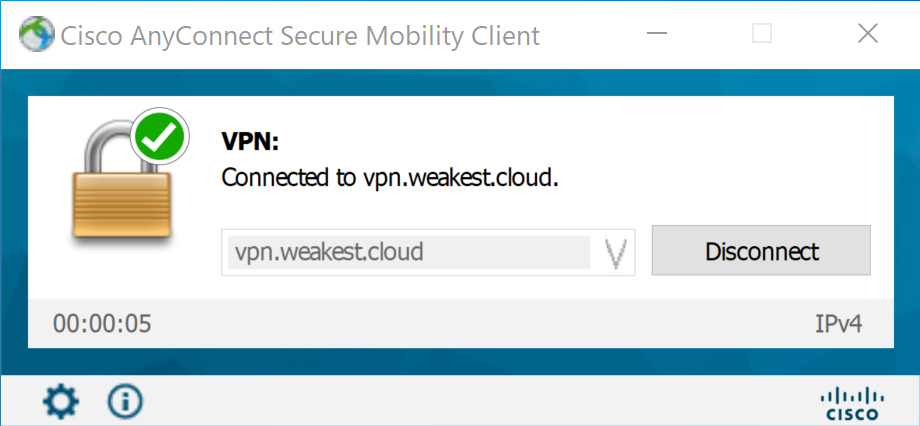Expand the VPN server dropdown arrow
This screenshot has height=426, width=920.
(x=615, y=253)
